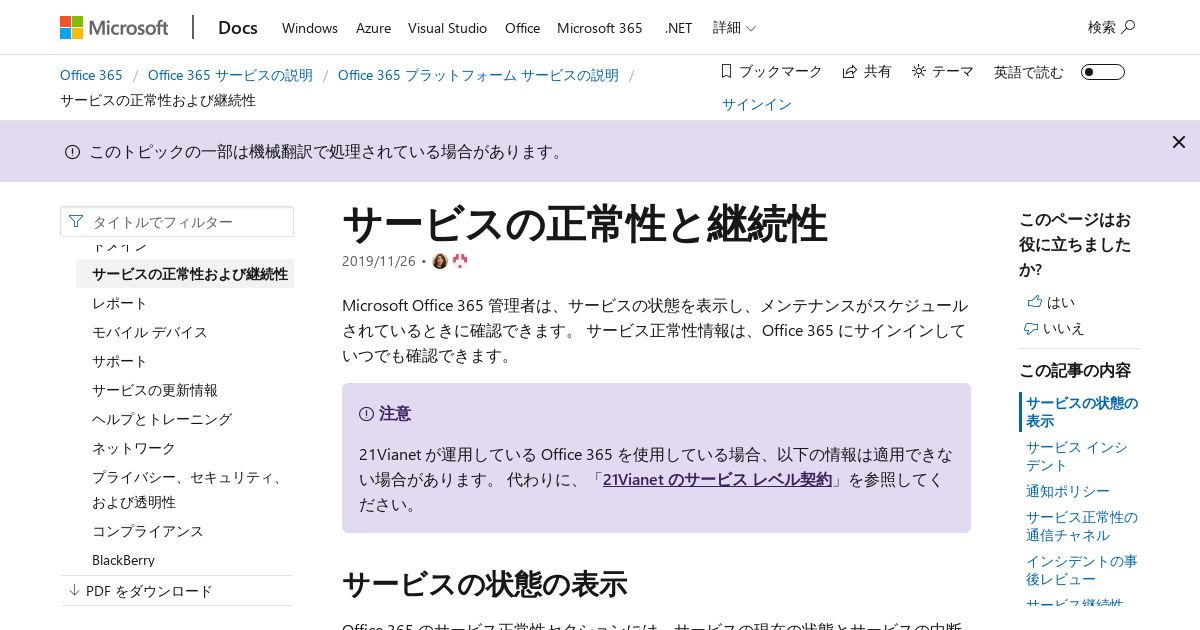This screenshot has height=630, width=1200.
Task: Select モバイル デバイス in sidebar
Action: tap(150, 332)
